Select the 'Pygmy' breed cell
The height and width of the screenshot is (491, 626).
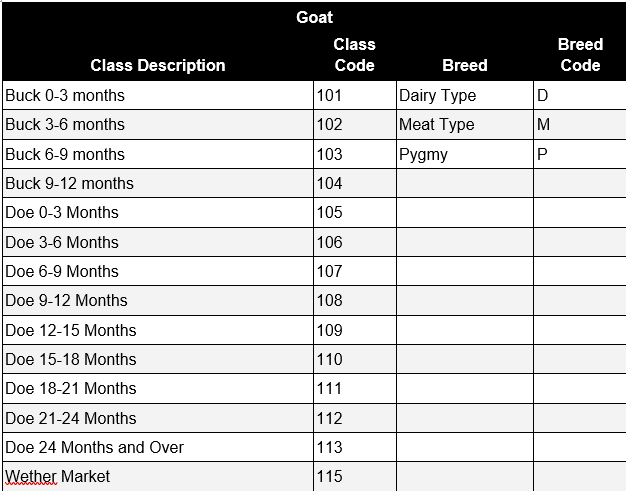(465, 154)
